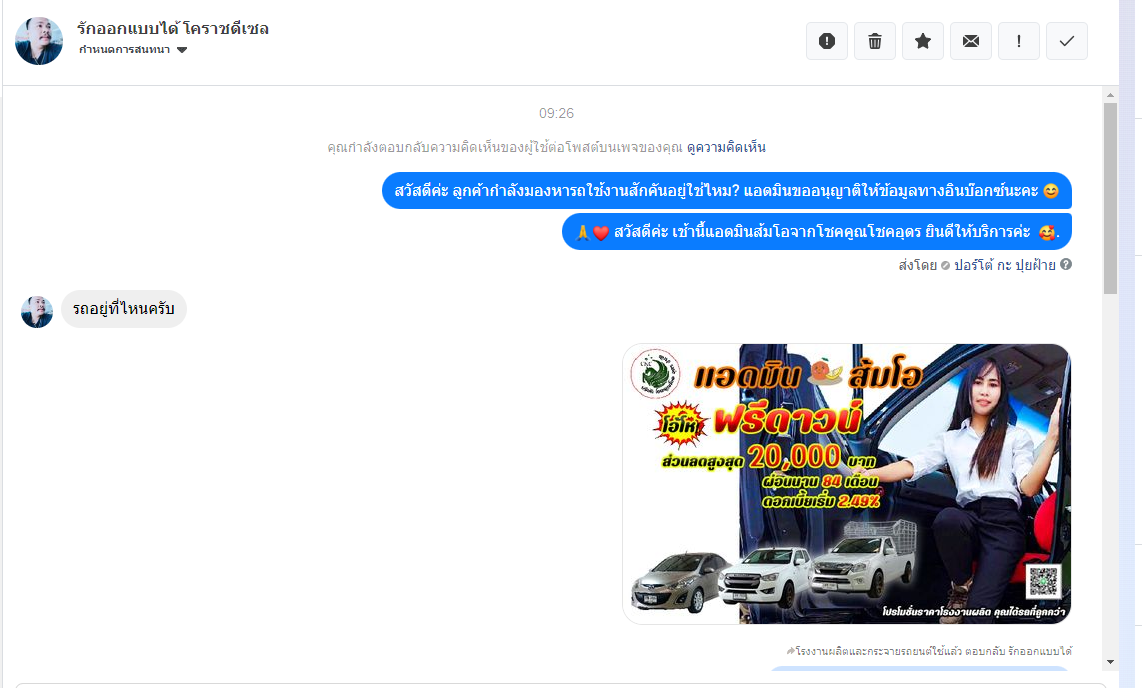Click help question mark beside sender name

point(1066,264)
